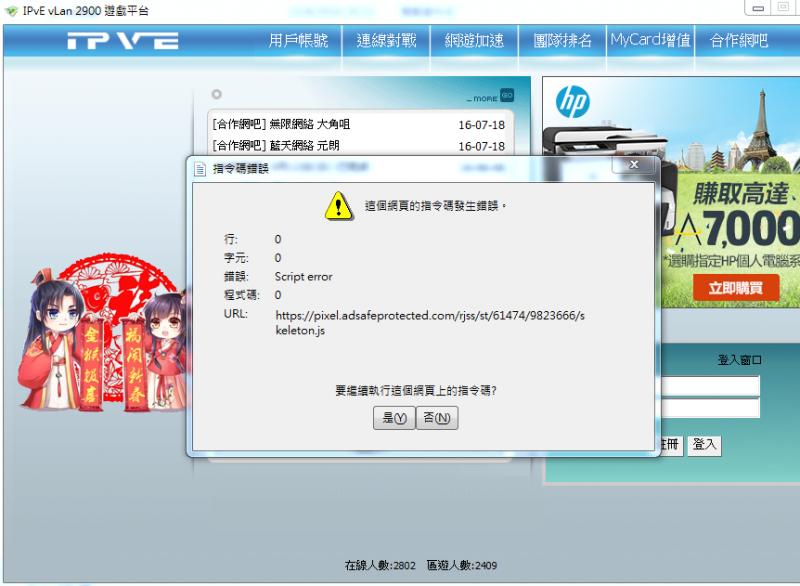
Task: Click the IPvE app icon in title bar
Action: pos(11,11)
